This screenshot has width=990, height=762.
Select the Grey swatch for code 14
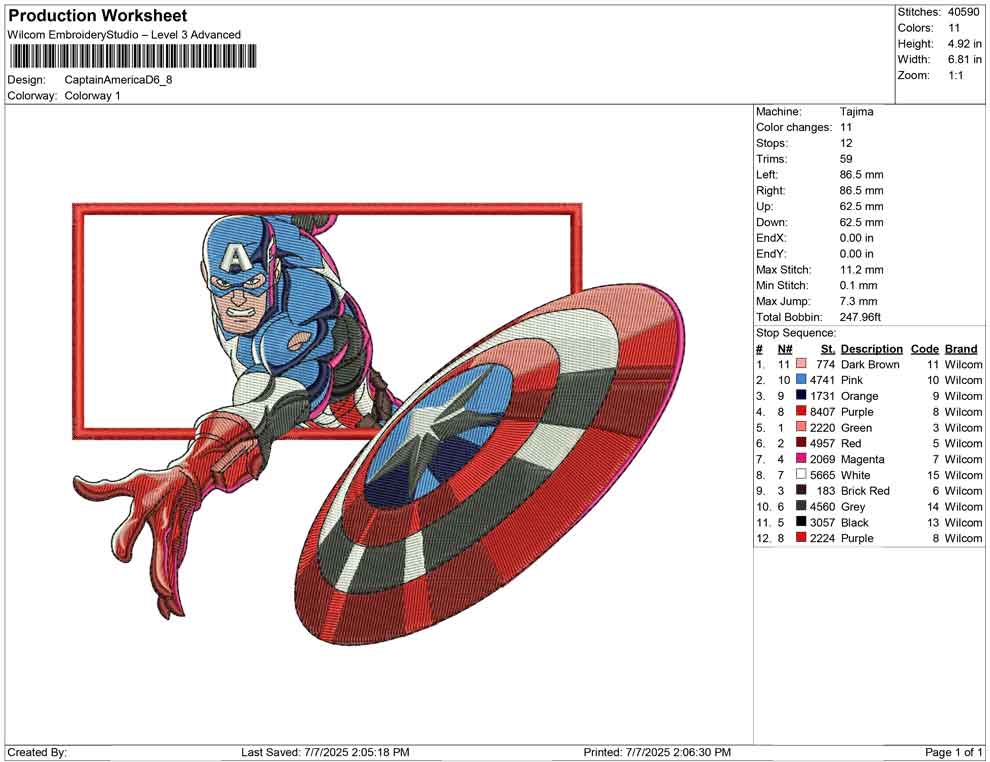tap(800, 507)
